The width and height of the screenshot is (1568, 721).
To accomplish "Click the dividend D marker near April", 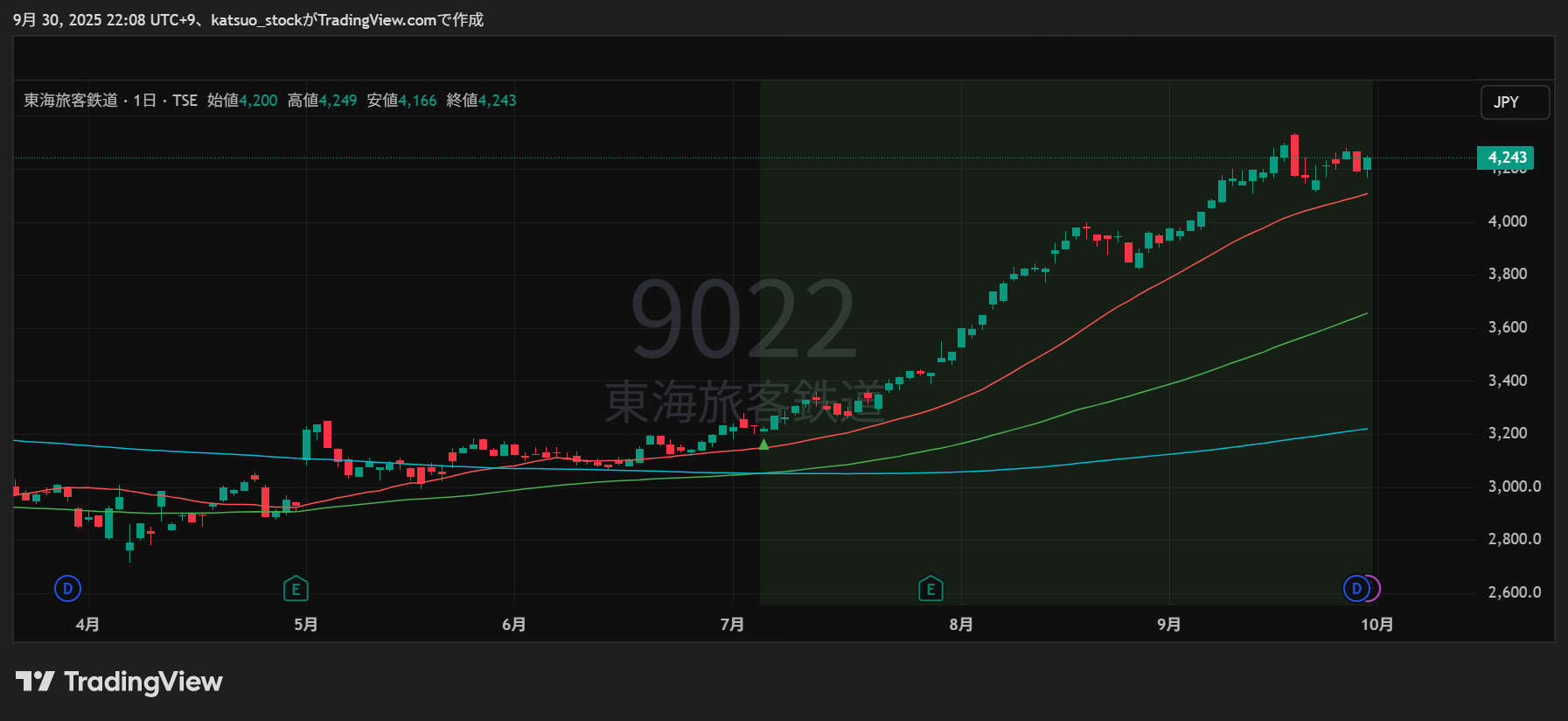I will [x=67, y=589].
